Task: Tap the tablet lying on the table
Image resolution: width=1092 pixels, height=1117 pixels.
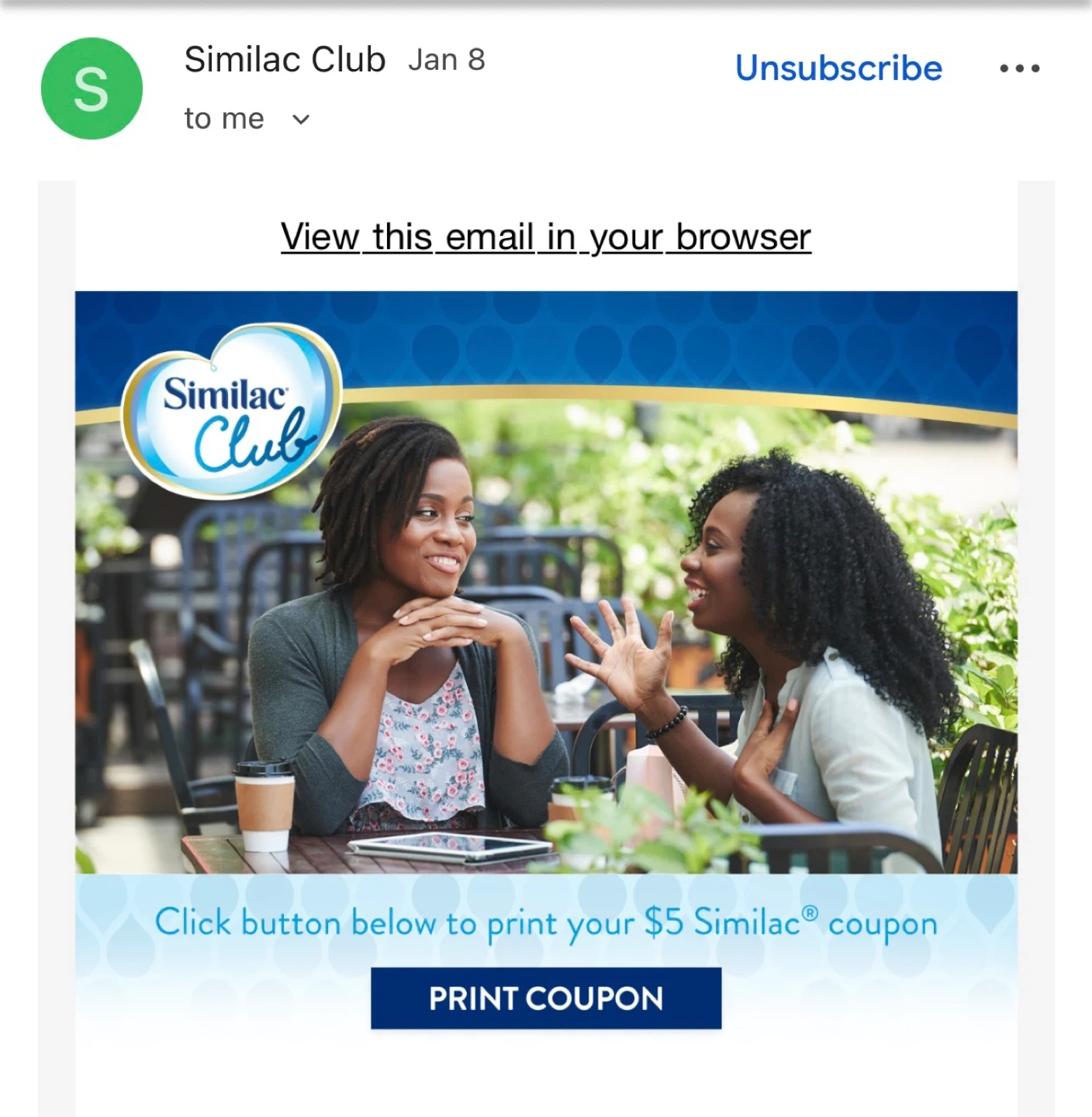Action: click(451, 847)
